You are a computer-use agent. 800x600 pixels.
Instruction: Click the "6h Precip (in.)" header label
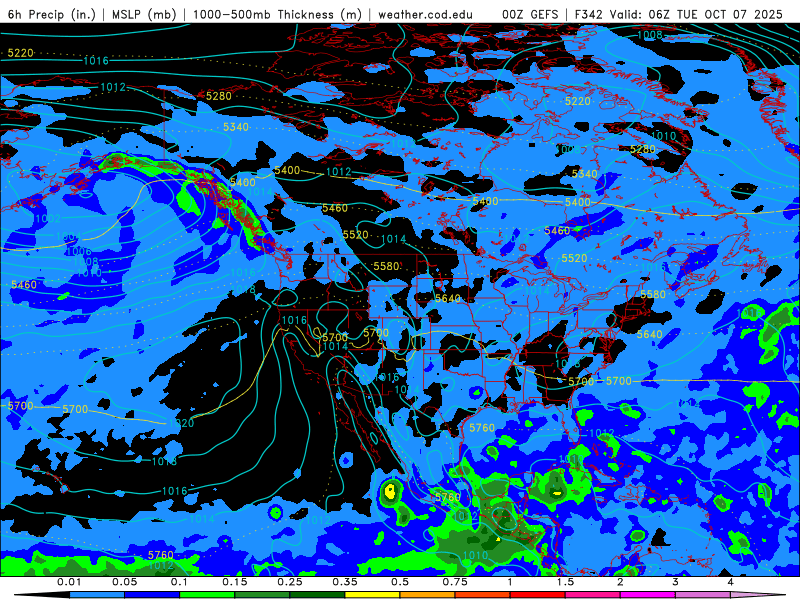coord(52,14)
